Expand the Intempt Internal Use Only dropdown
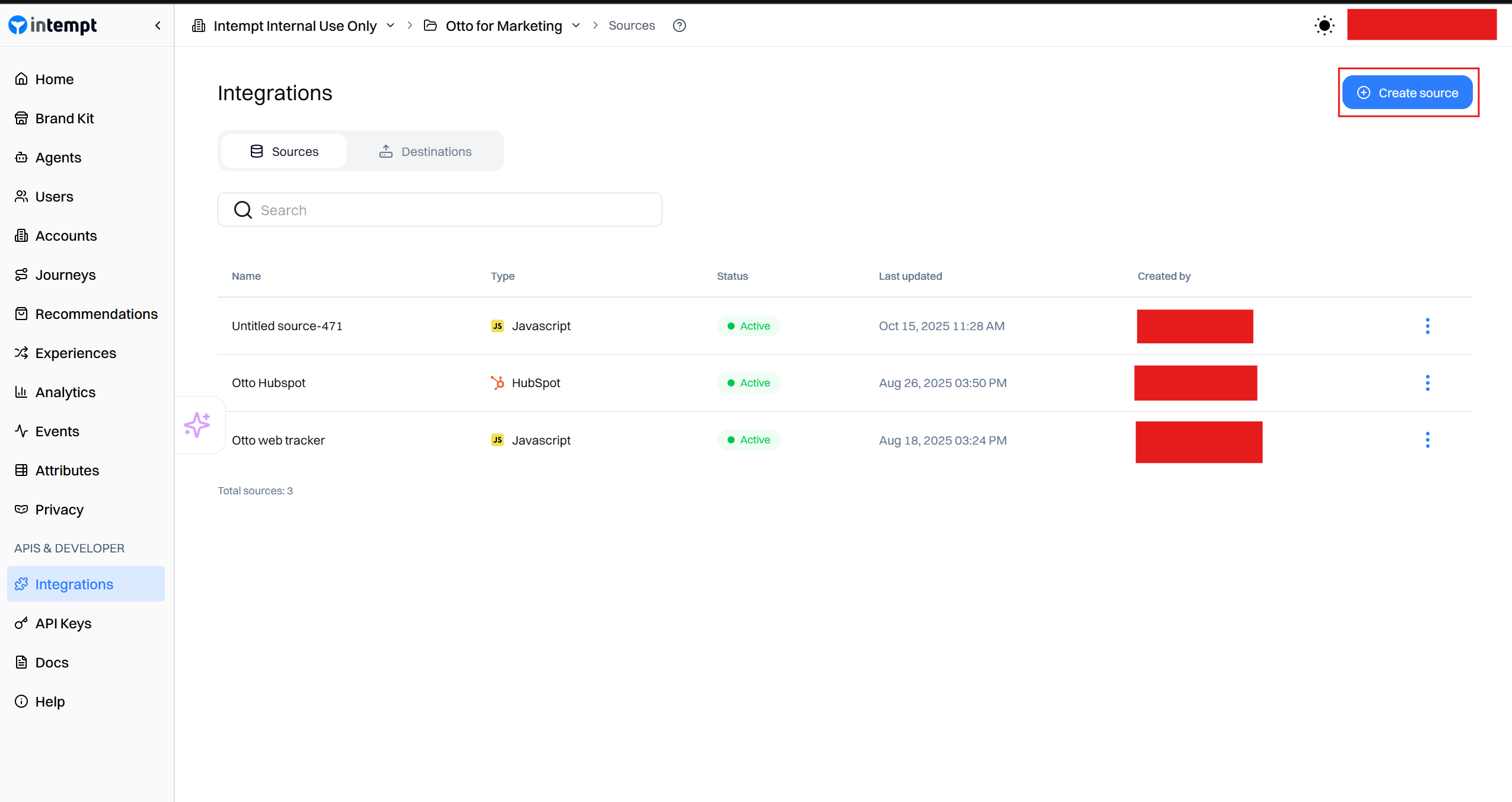Viewport: 1512px width, 802px height. click(x=390, y=25)
